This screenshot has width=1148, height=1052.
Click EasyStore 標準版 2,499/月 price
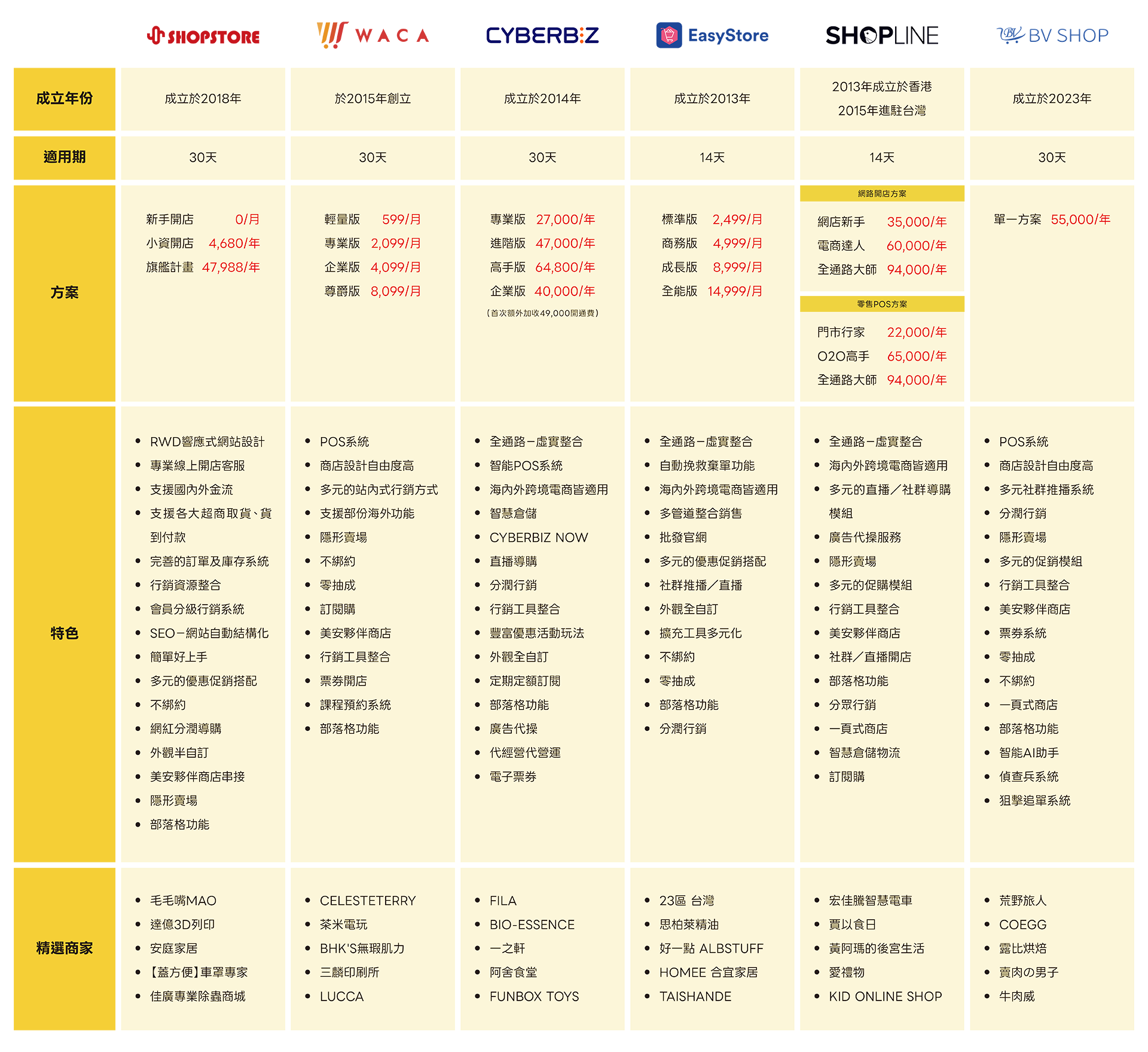737,219
